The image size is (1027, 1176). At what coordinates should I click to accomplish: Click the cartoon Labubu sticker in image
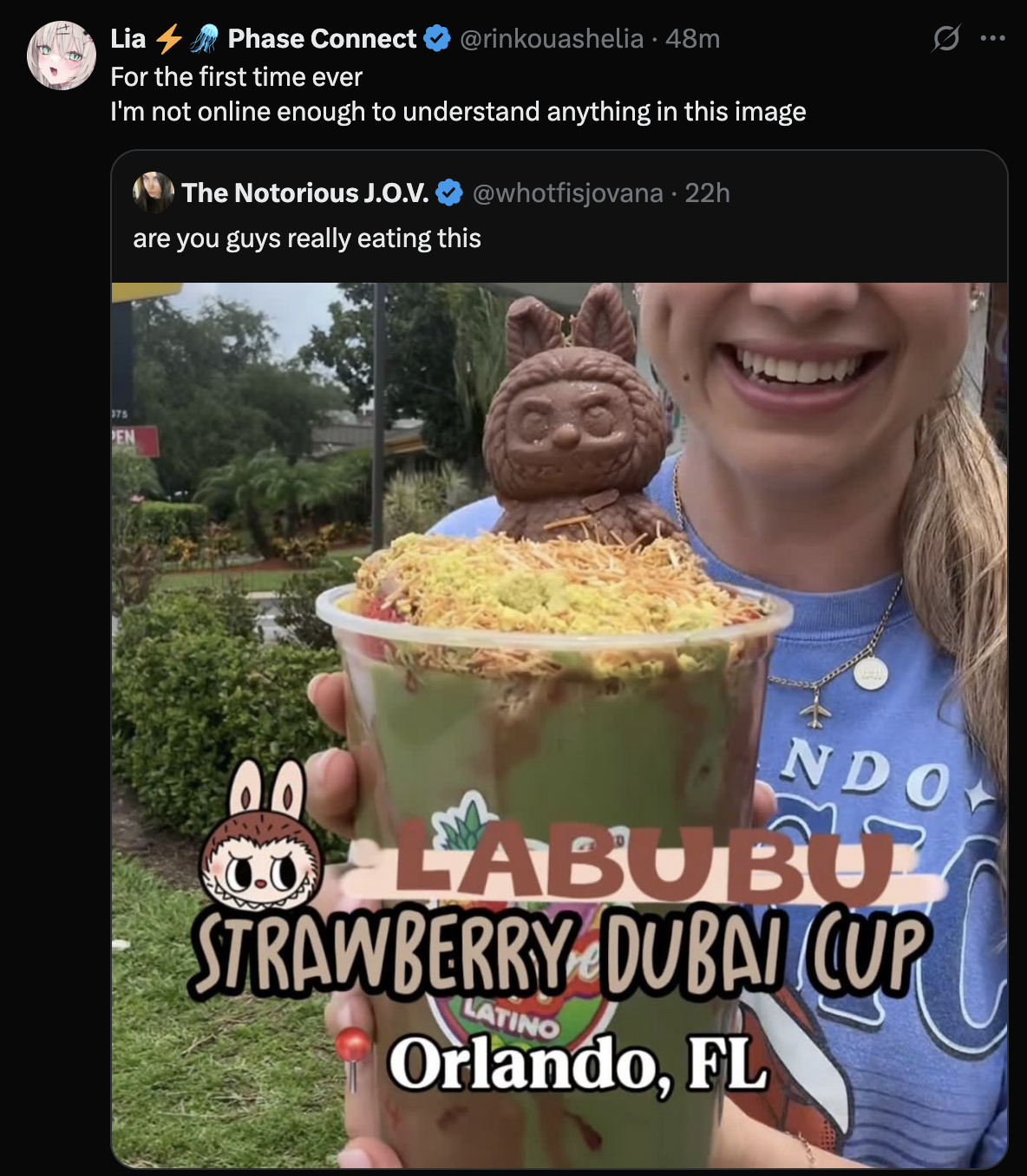(x=263, y=836)
